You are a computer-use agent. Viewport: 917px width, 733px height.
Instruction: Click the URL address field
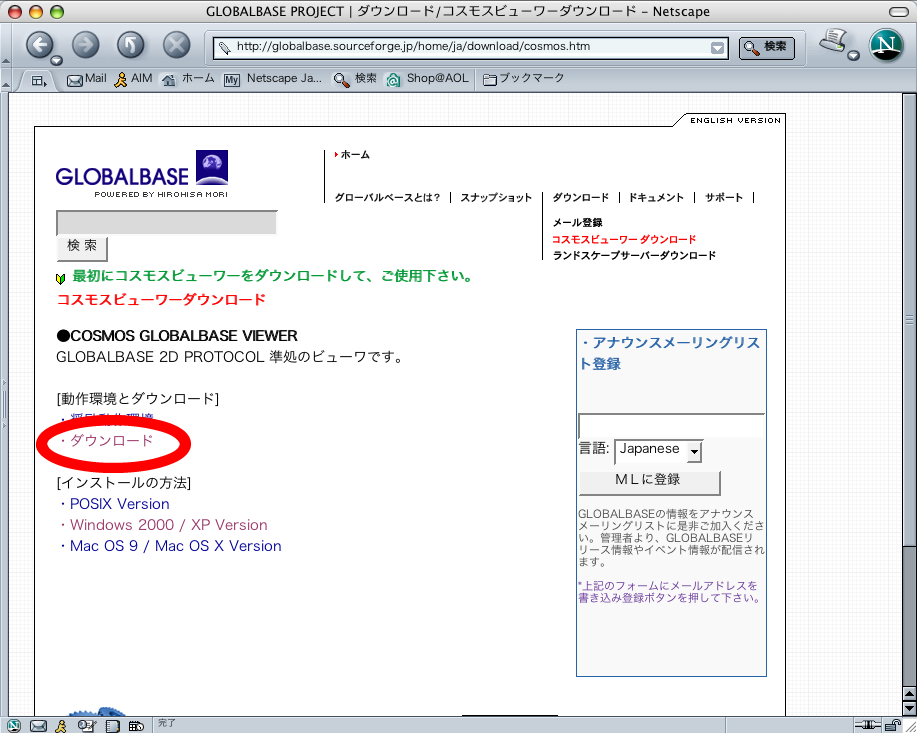471,47
